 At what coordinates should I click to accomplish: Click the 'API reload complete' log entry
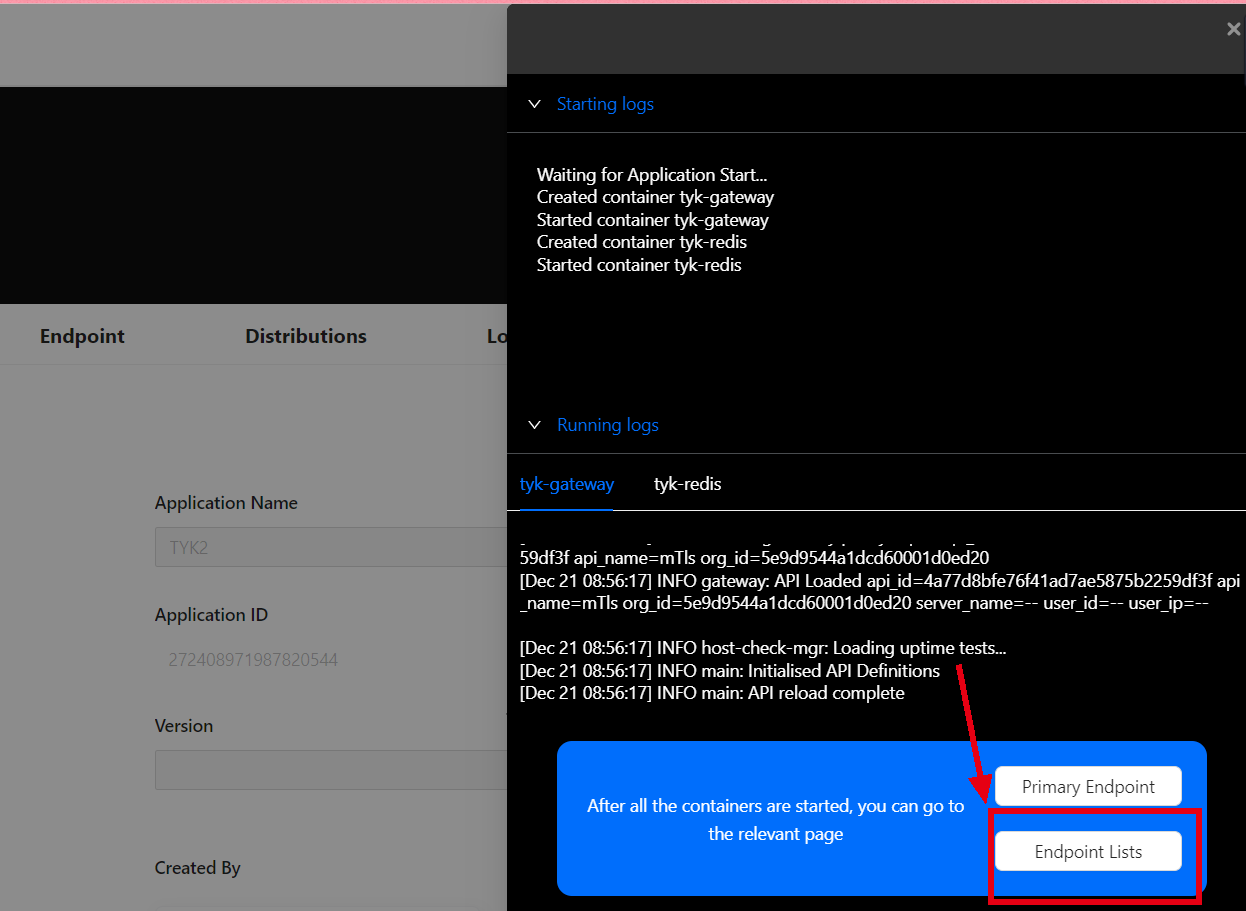[x=712, y=693]
